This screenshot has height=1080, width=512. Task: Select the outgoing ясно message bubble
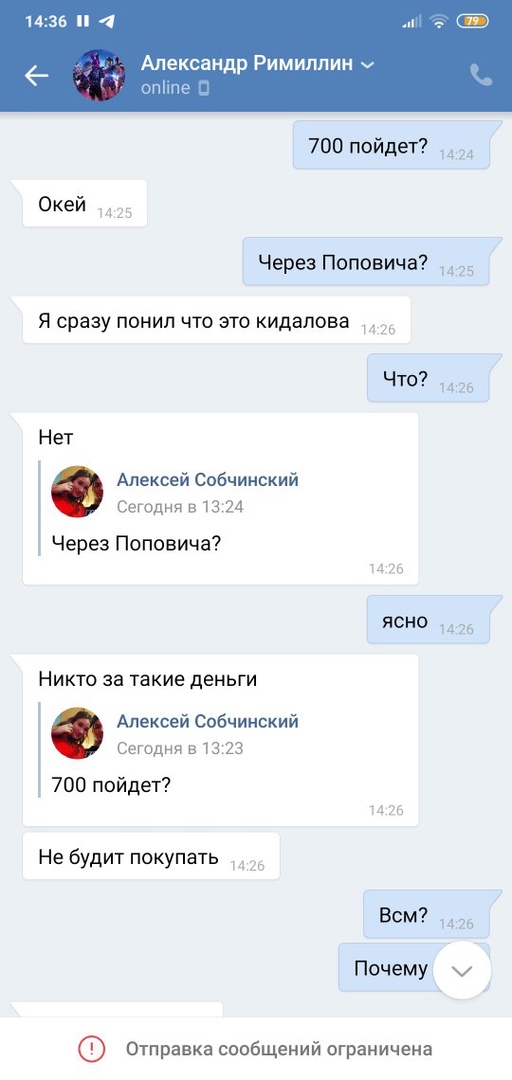click(428, 620)
